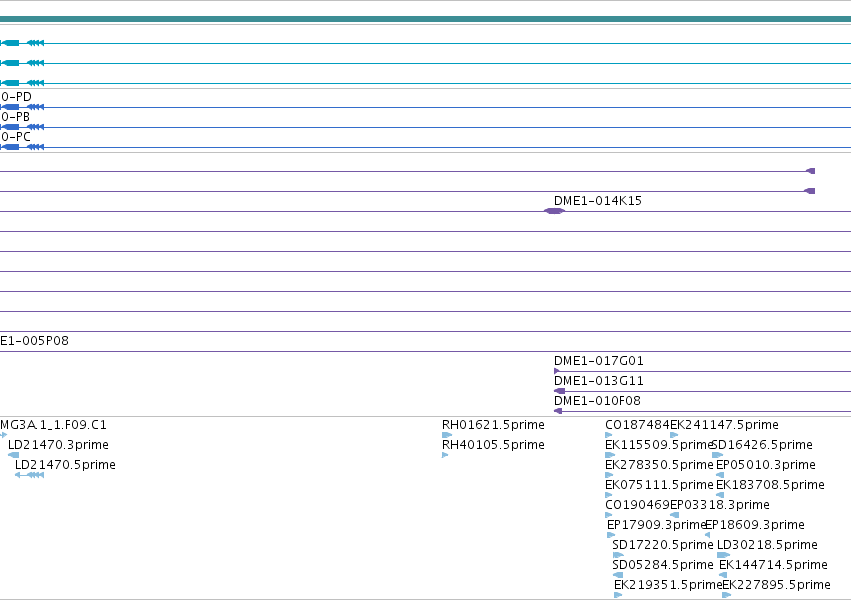Viewport: 851px width, 600px height.
Task: Select the EK227895.5prime EST label
Action: pyautogui.click(x=776, y=585)
